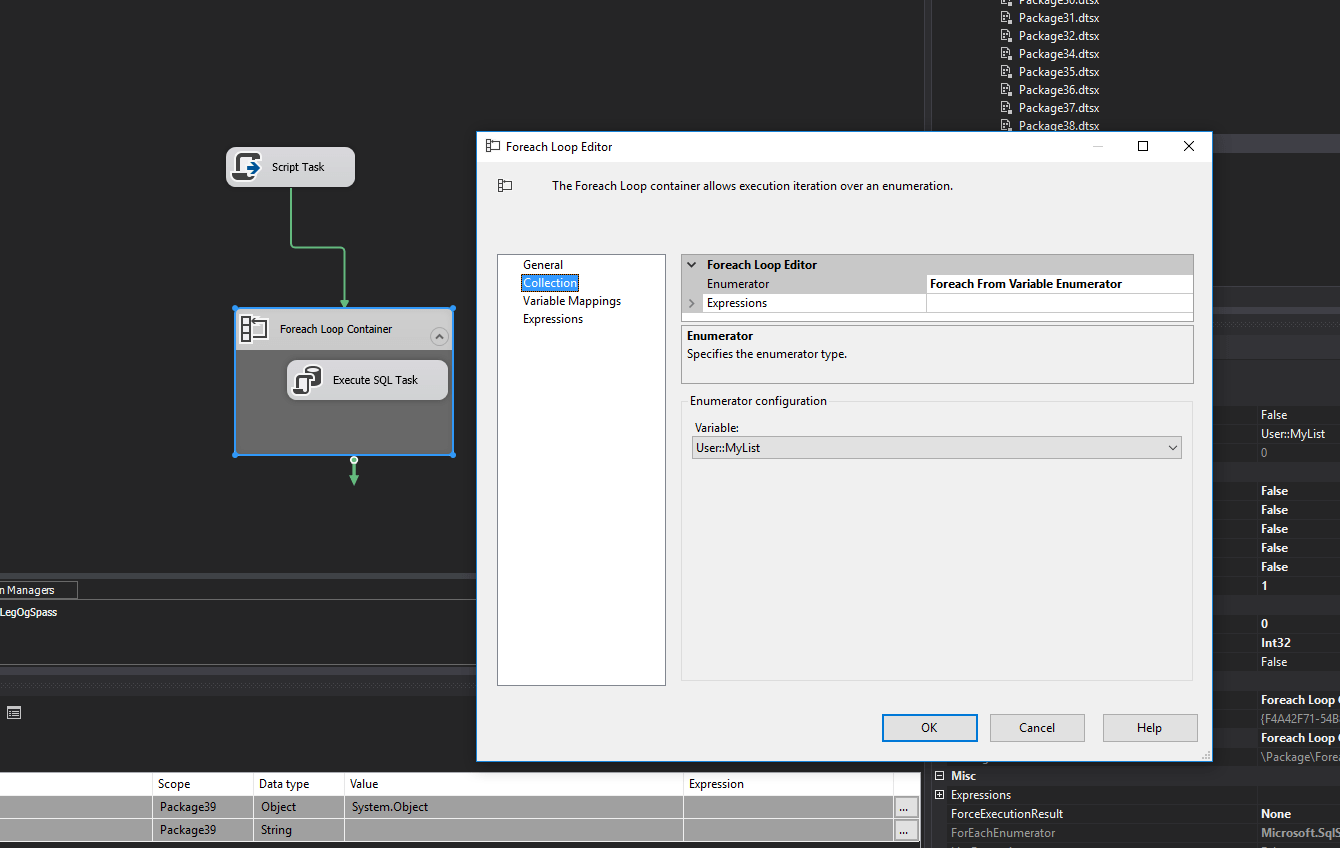Go to the Variable Mappings page
1340x848 pixels.
pos(572,301)
